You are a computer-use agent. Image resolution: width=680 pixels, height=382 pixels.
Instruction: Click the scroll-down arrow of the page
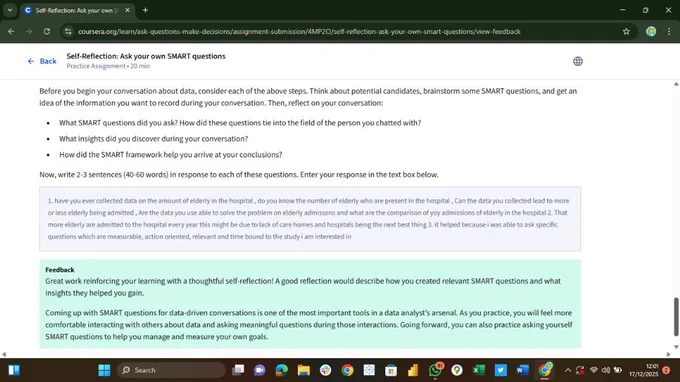coord(676,346)
